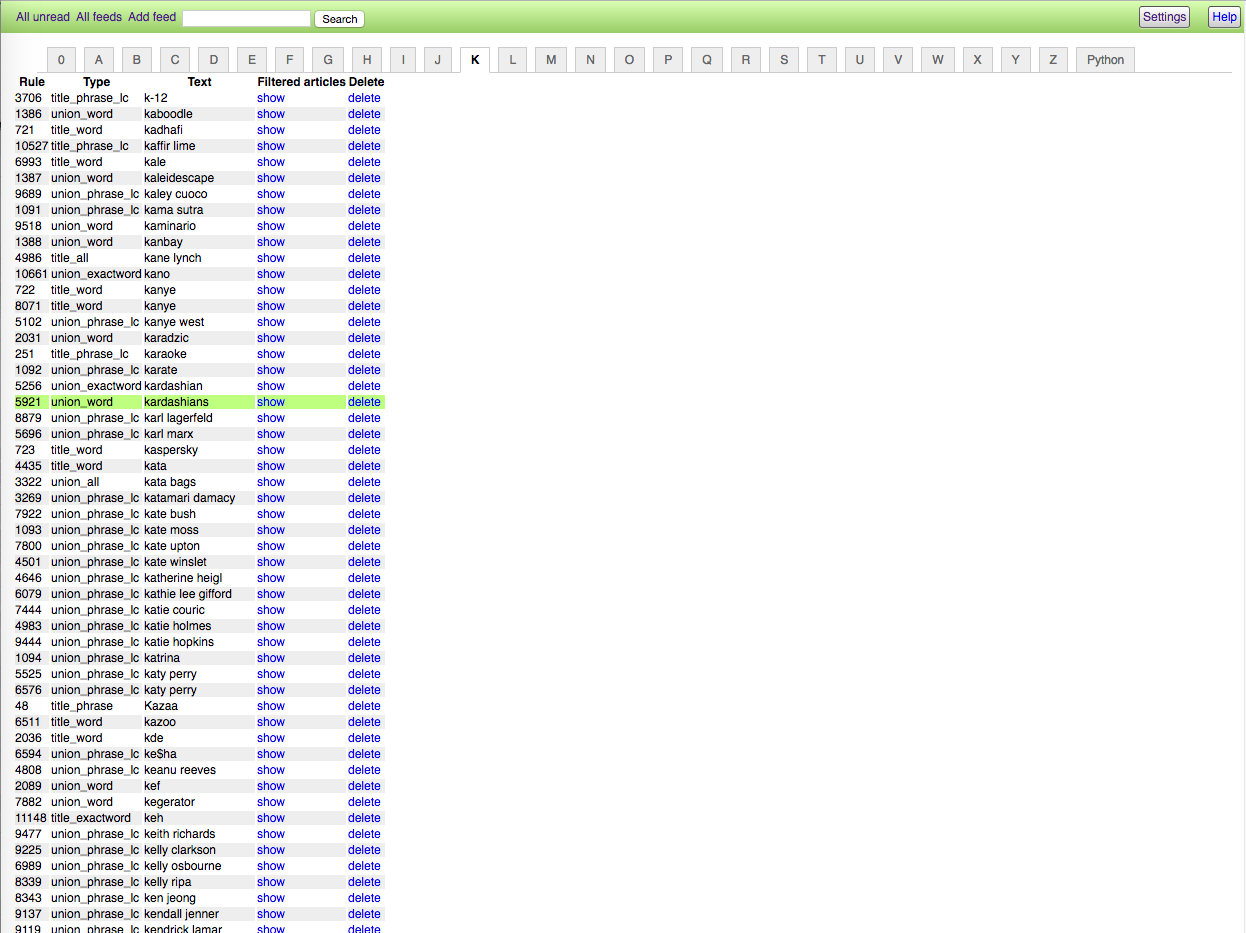The height and width of the screenshot is (933, 1246).
Task: Delete the kate upton rule
Action: point(364,546)
